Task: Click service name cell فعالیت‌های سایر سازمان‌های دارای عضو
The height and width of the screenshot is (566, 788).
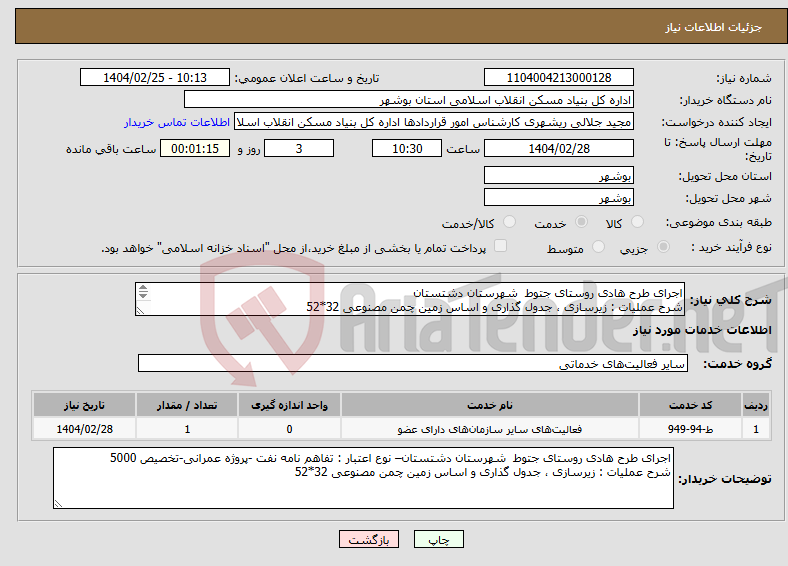Action: [490, 429]
